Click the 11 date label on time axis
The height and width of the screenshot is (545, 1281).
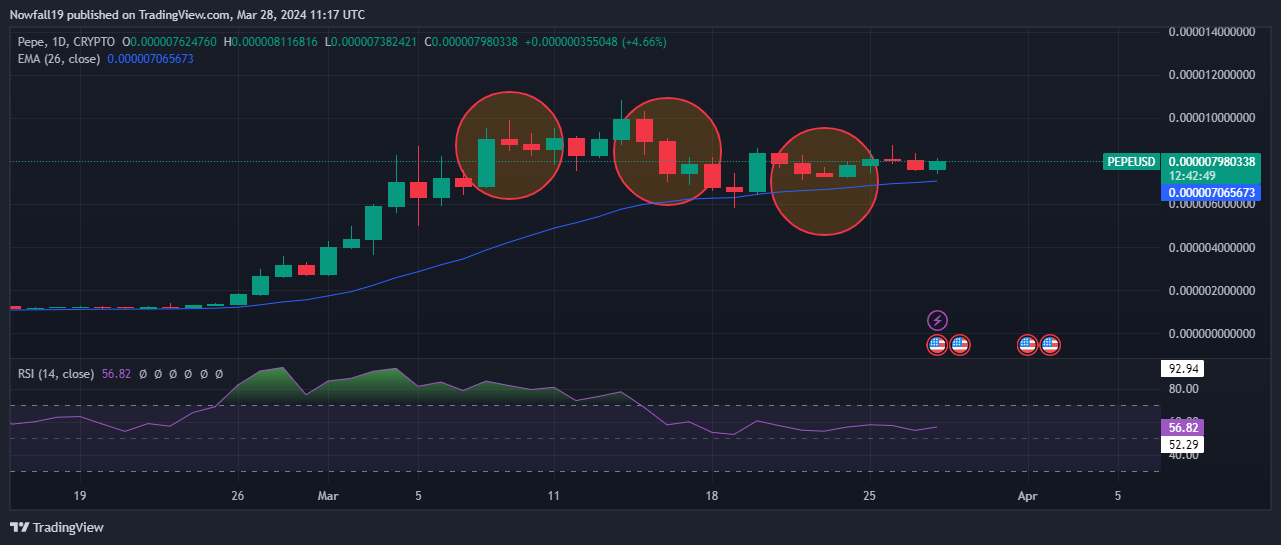pos(553,495)
